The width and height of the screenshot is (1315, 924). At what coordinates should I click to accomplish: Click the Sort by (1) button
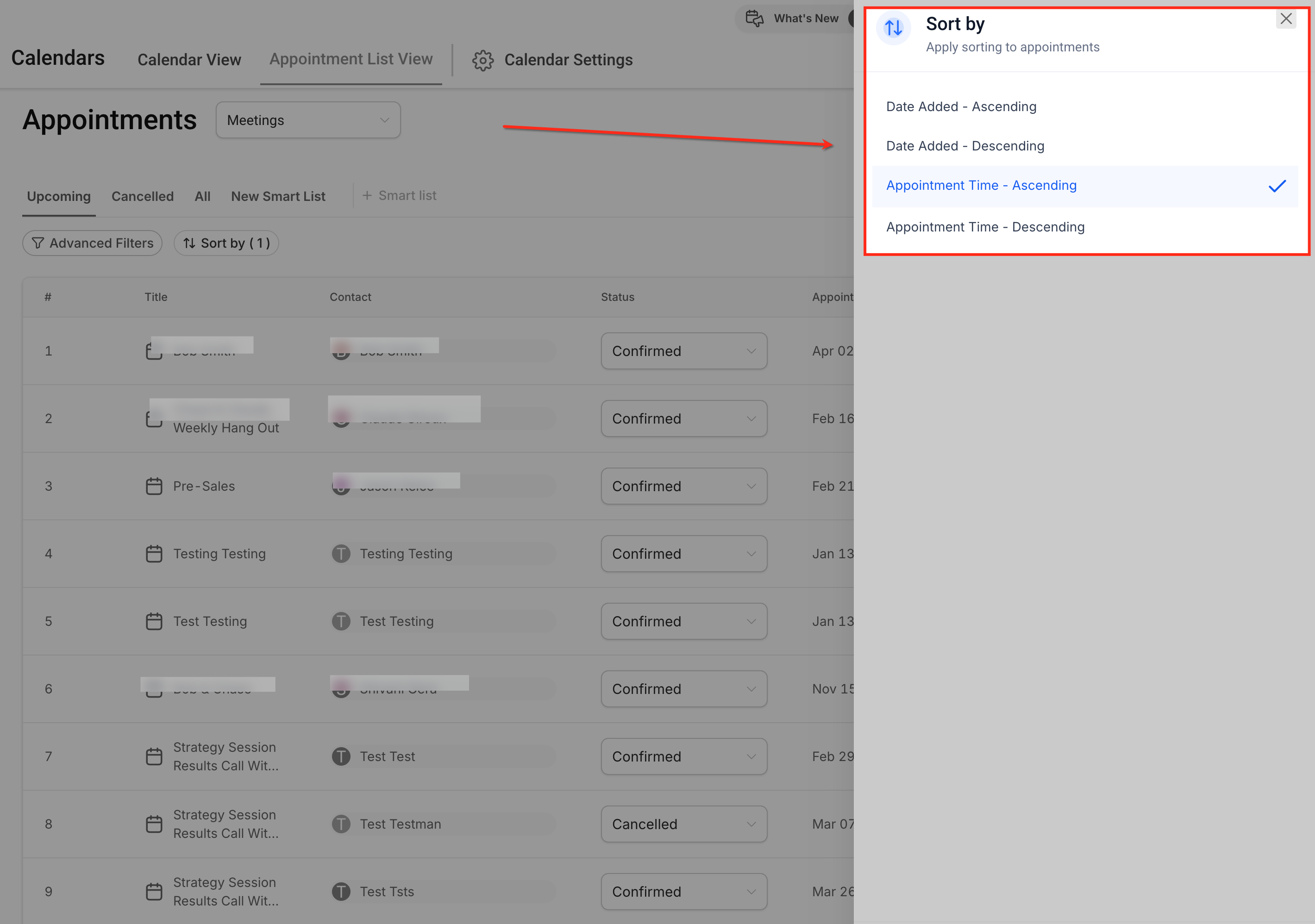[226, 243]
